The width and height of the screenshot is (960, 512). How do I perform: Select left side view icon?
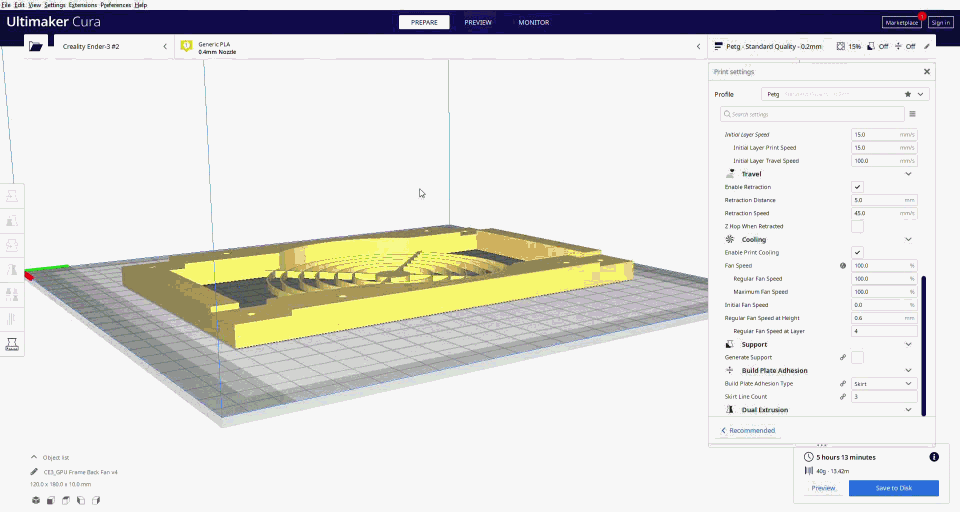click(81, 500)
